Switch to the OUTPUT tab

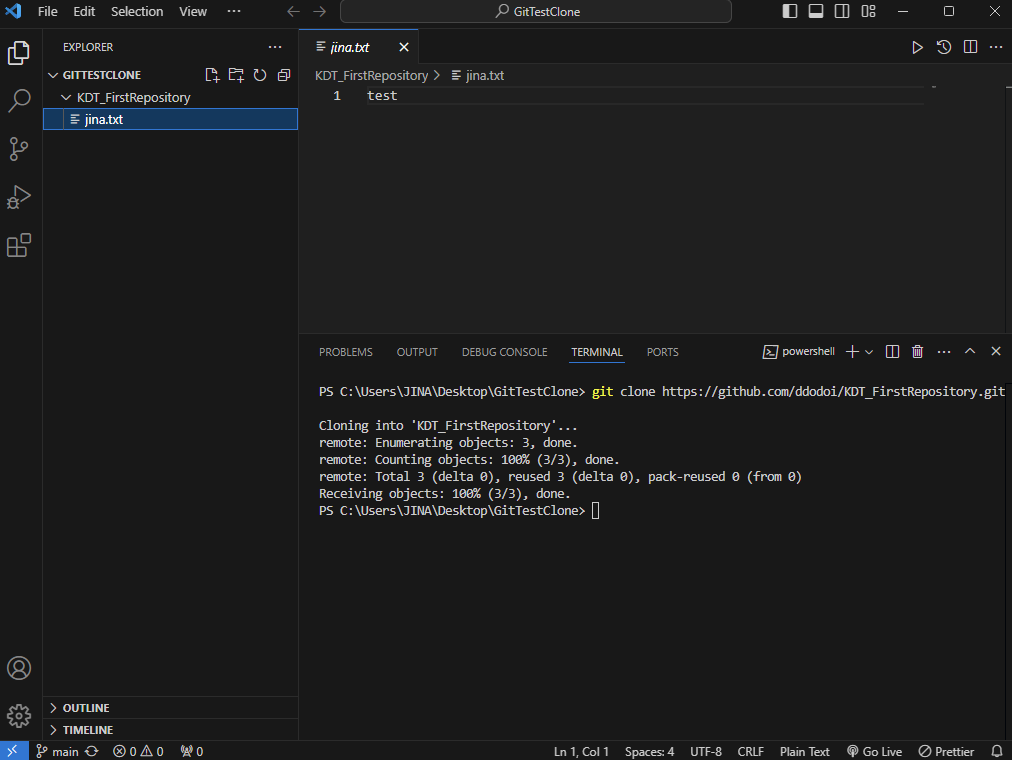pyautogui.click(x=417, y=352)
